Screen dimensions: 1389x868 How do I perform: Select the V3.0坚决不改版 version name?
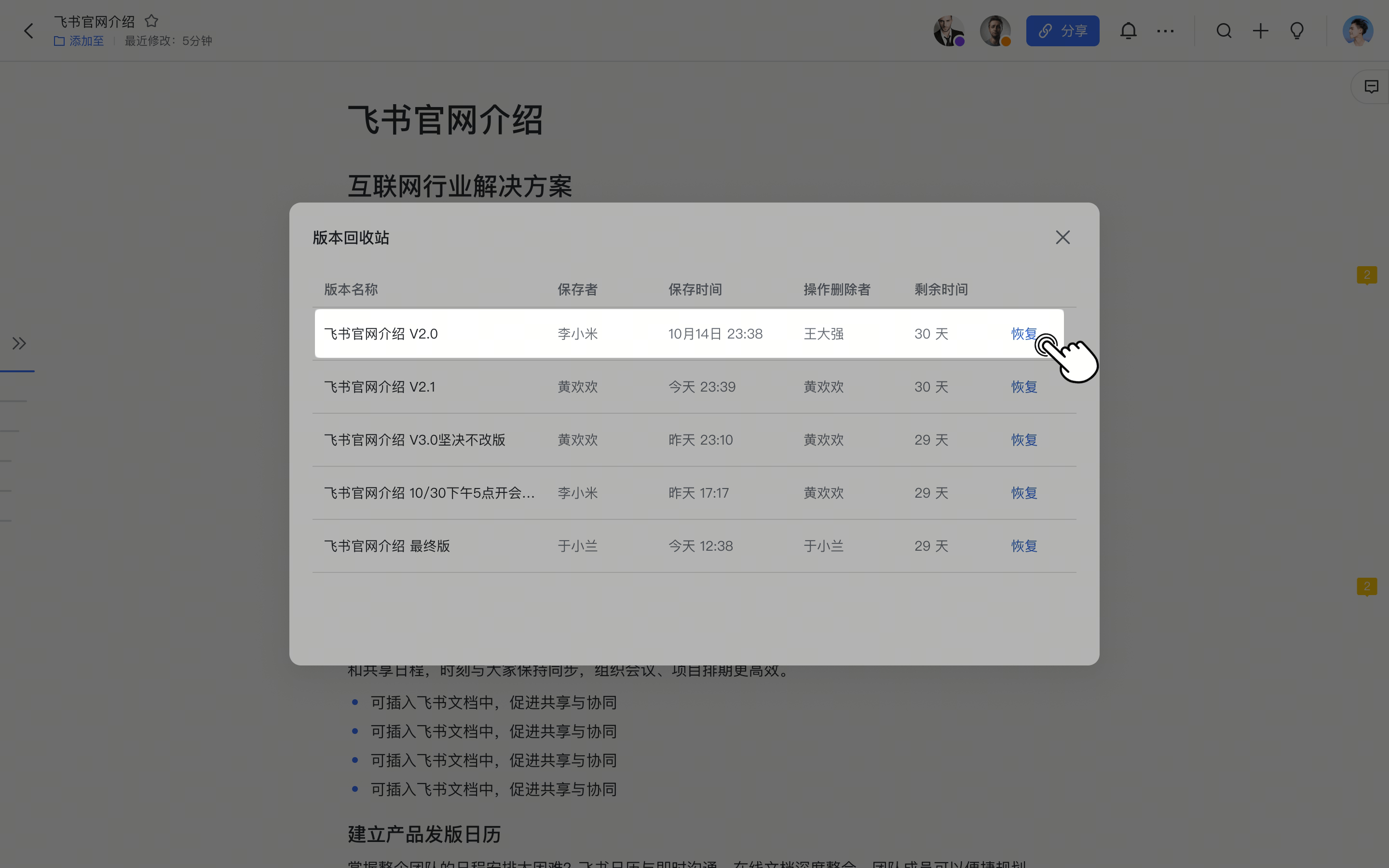(414, 440)
